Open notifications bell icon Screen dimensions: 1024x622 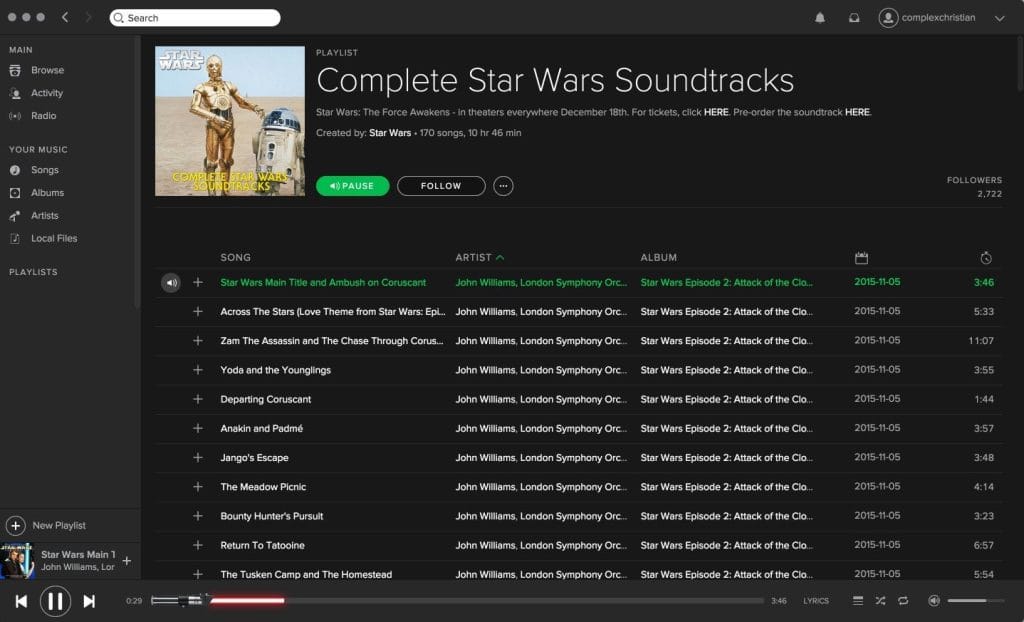pos(820,18)
